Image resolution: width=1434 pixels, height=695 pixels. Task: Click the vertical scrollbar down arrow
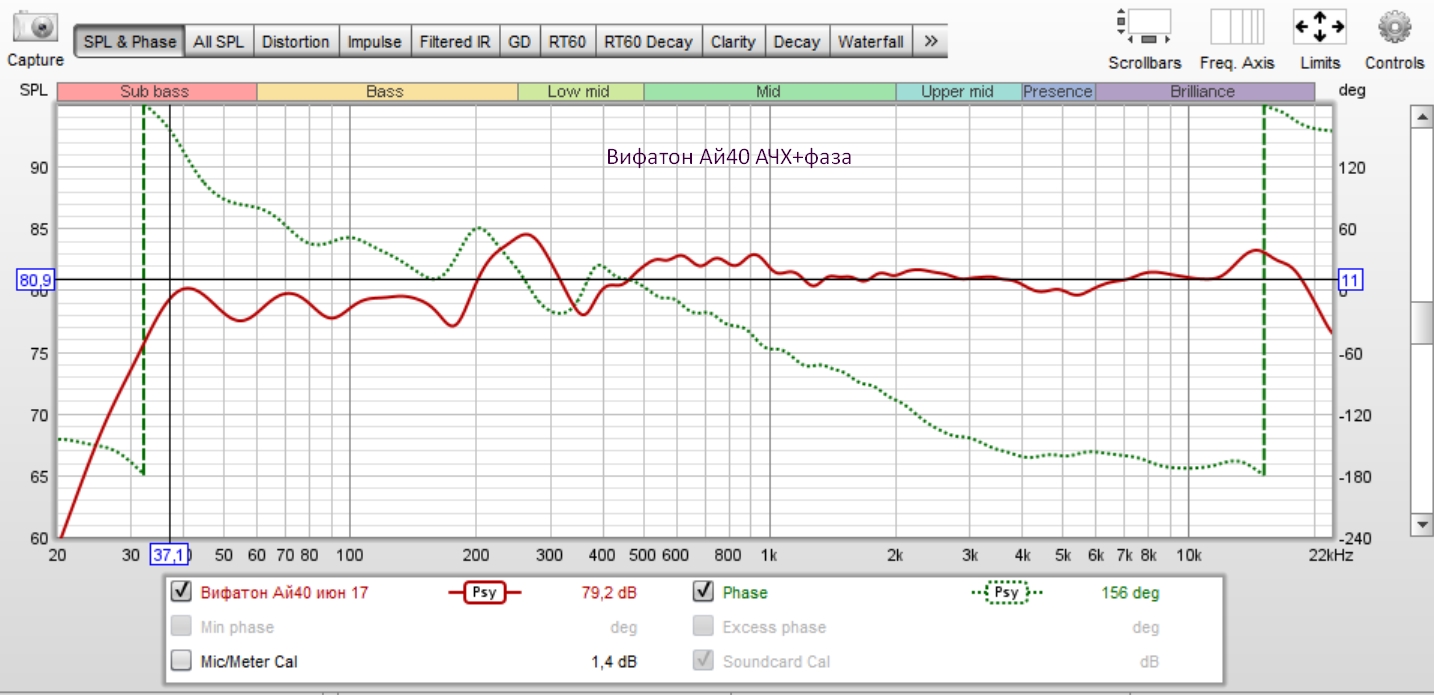[x=1421, y=524]
